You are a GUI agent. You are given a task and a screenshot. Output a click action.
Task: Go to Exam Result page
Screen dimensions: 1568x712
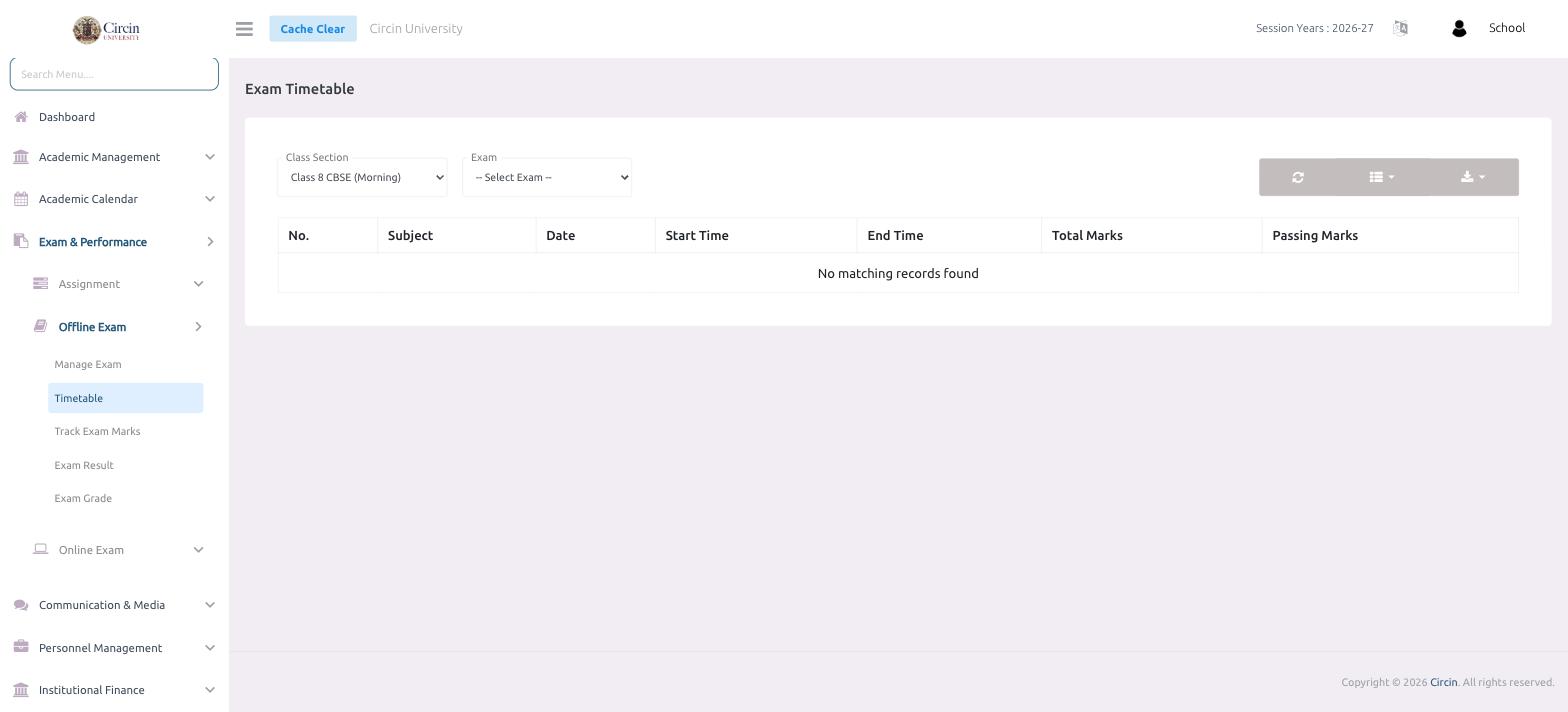click(x=84, y=465)
